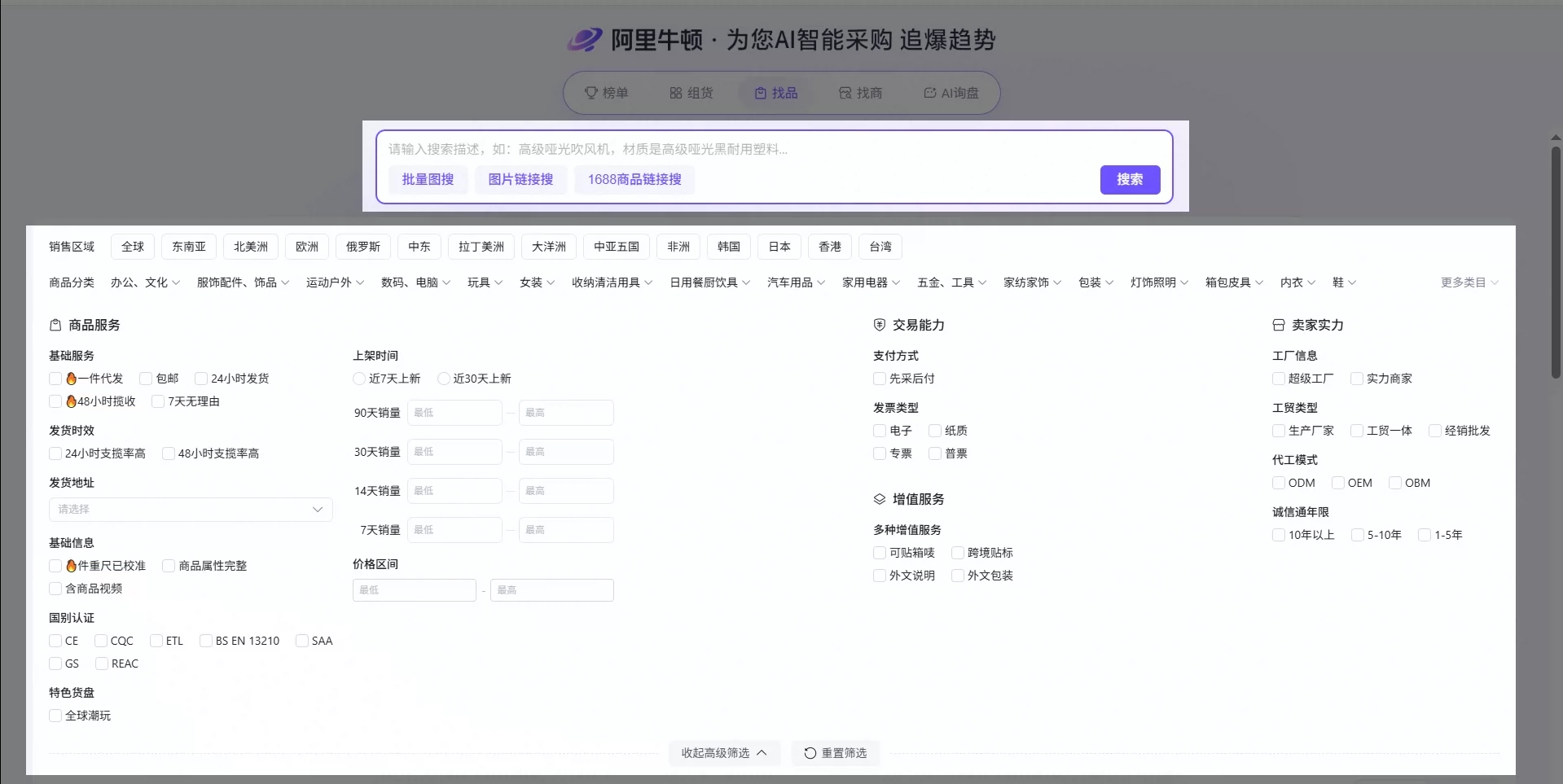Click the 重置筛选 reset button

pos(836,753)
